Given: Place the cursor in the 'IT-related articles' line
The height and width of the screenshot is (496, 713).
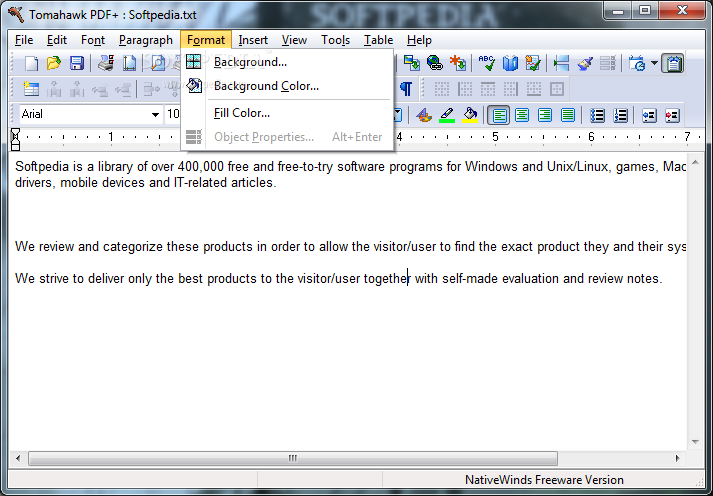Looking at the screenshot, I should pos(146,183).
